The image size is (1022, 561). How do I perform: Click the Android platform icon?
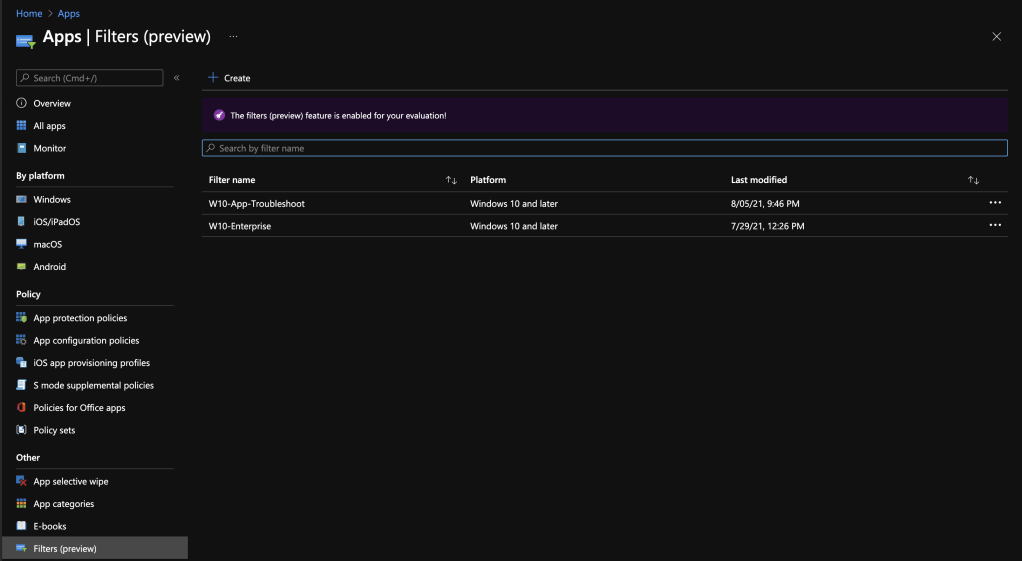21,267
